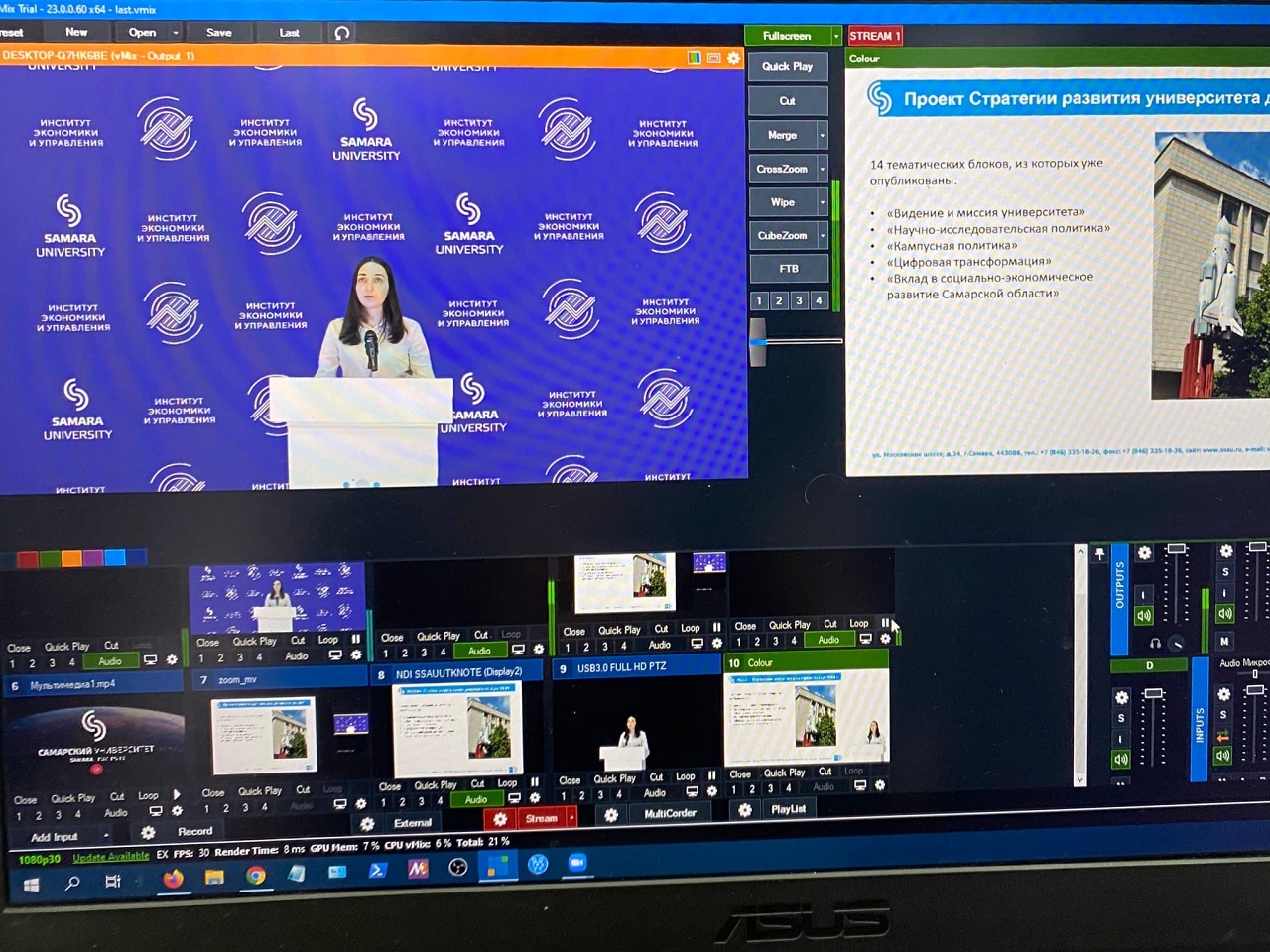Open settings gear of USB3.0 FULL HD PTZ input
The image size is (1270, 952).
point(711,791)
